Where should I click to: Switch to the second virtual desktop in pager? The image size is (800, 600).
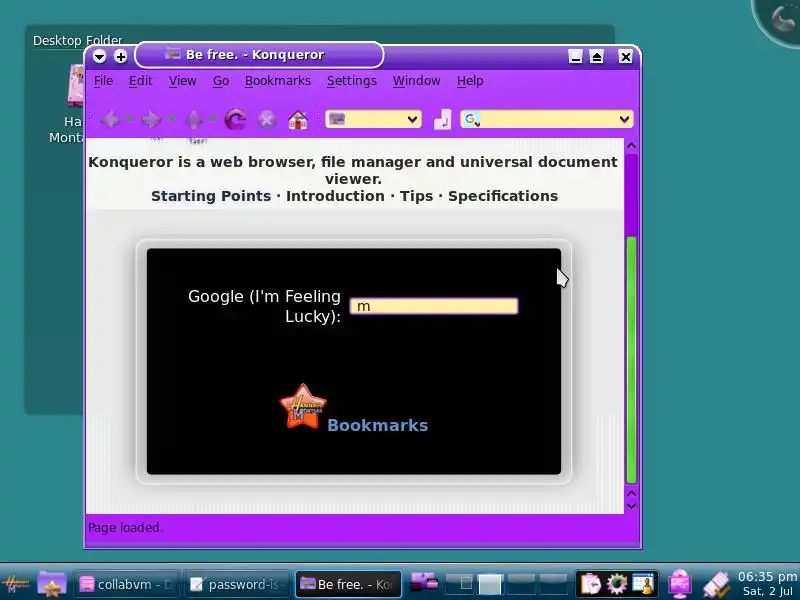click(490, 584)
